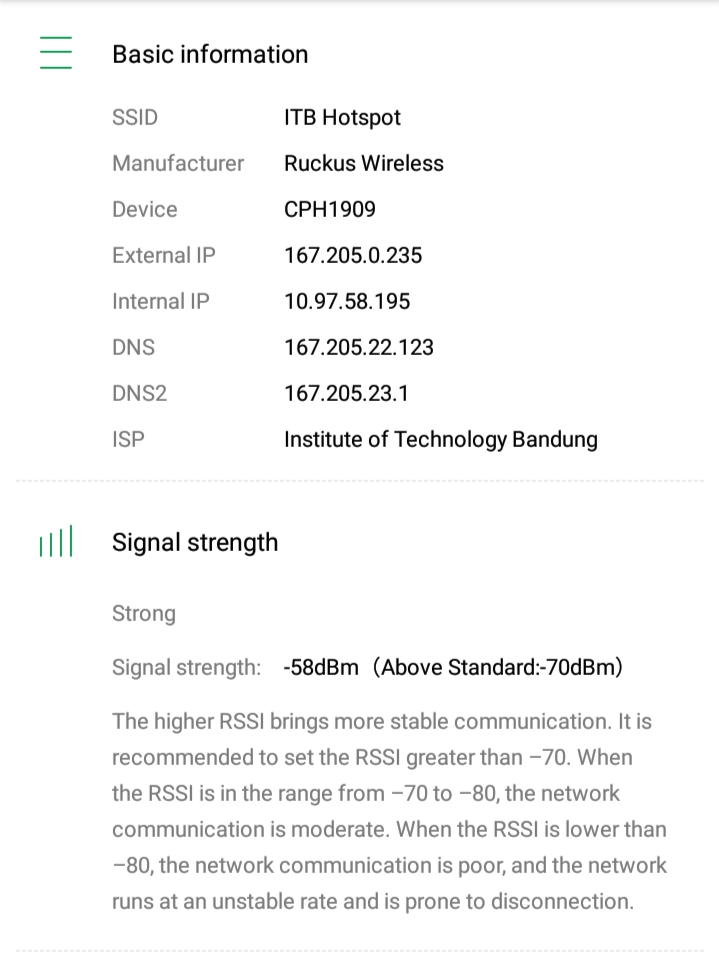Image resolution: width=719 pixels, height=953 pixels.
Task: Click the Strong signal status text
Action: pyautogui.click(x=144, y=613)
